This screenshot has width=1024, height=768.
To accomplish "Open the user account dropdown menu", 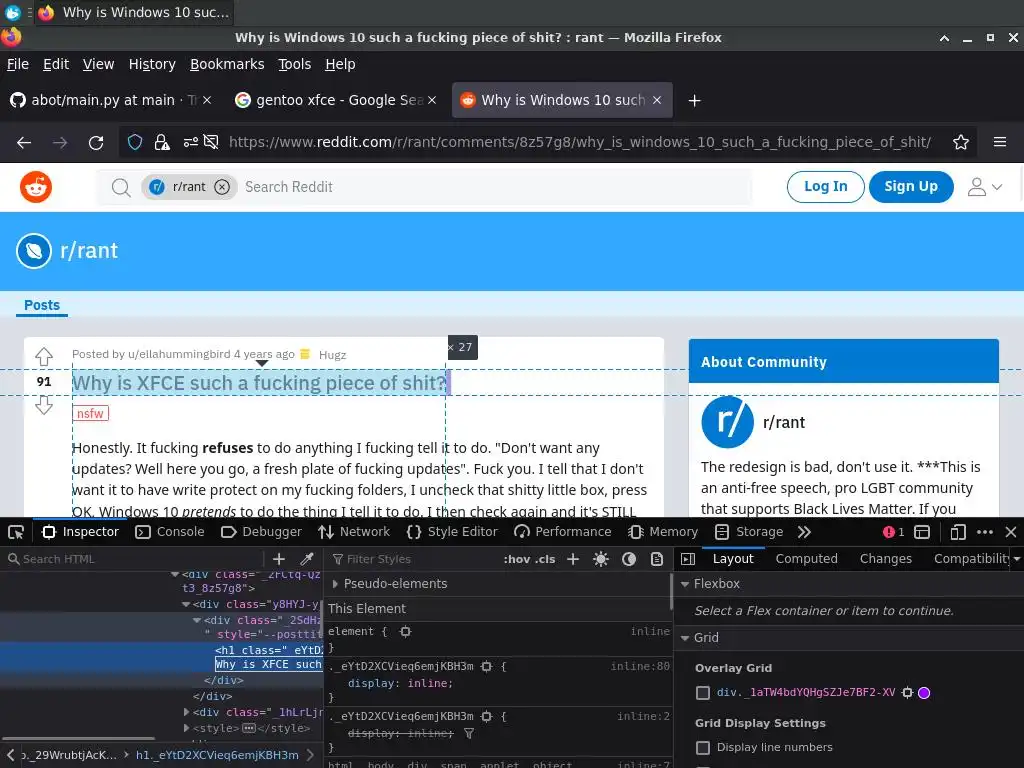I will coord(984,187).
